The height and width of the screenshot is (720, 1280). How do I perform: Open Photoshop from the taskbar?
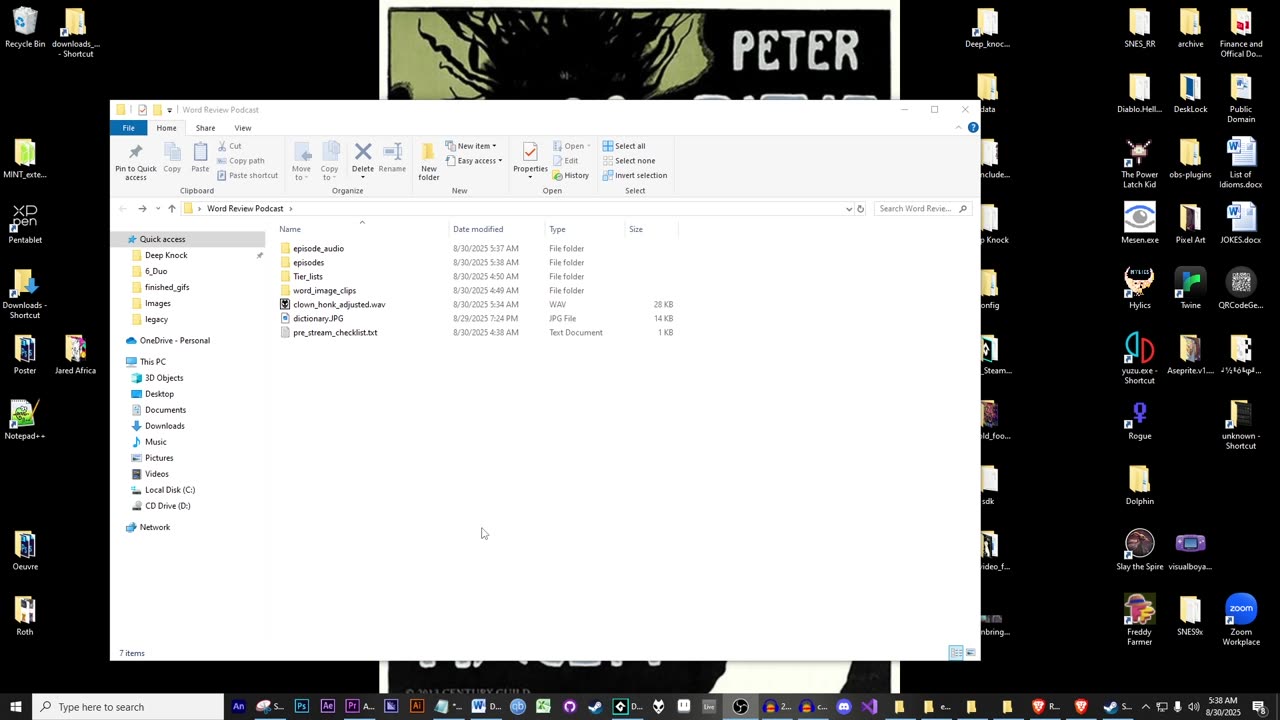(x=301, y=707)
